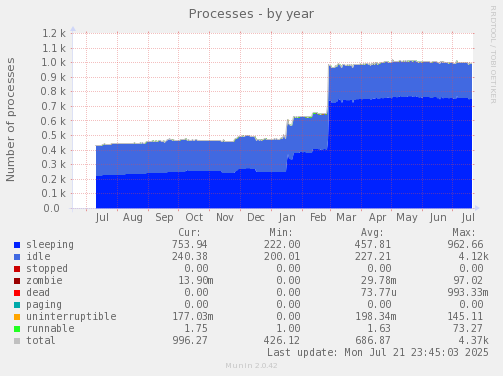Click the 'Mar' x-axis label
Screen dimensions: 503x376
pos(346,218)
